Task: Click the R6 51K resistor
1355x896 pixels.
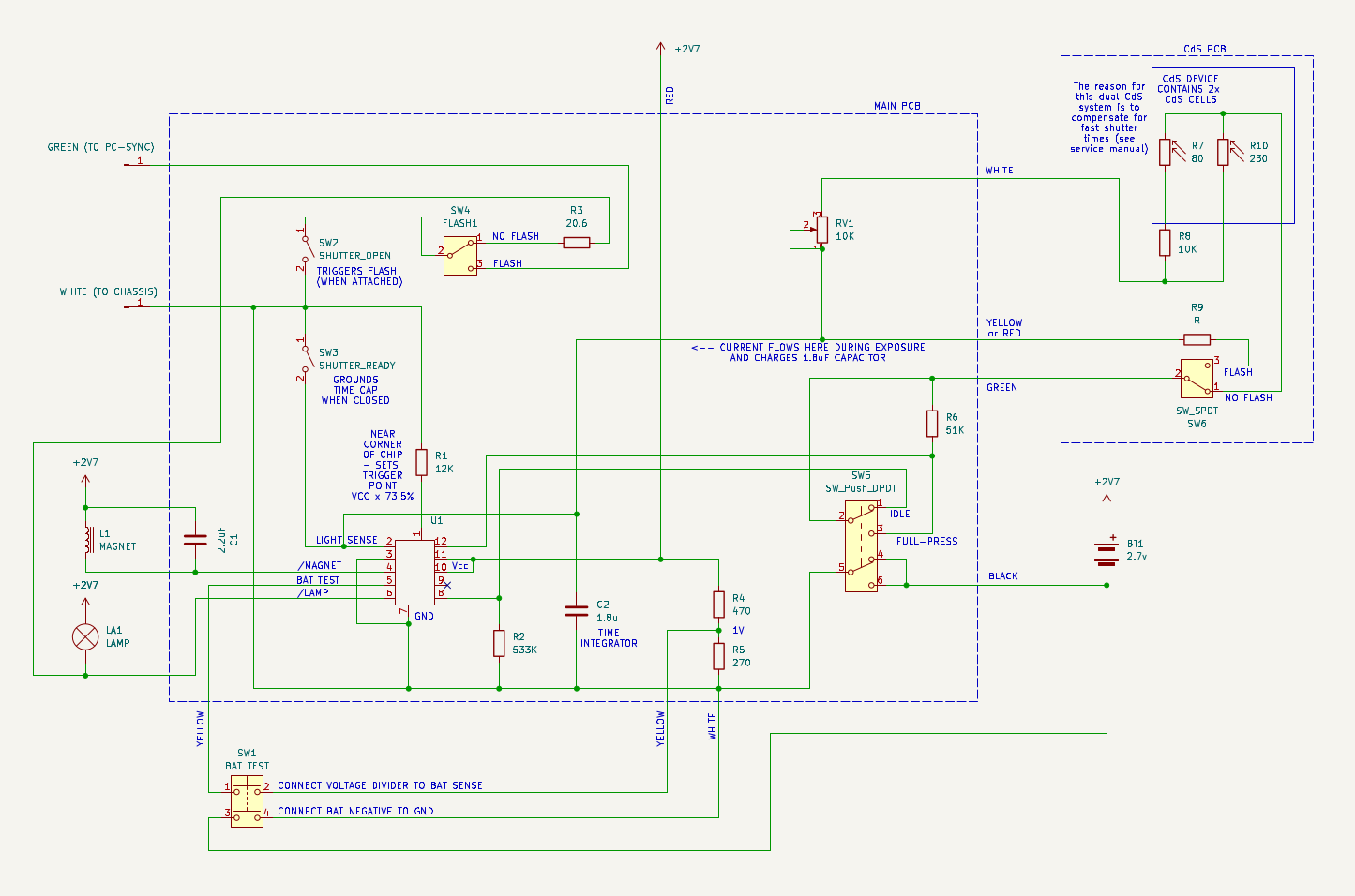Action: click(932, 424)
